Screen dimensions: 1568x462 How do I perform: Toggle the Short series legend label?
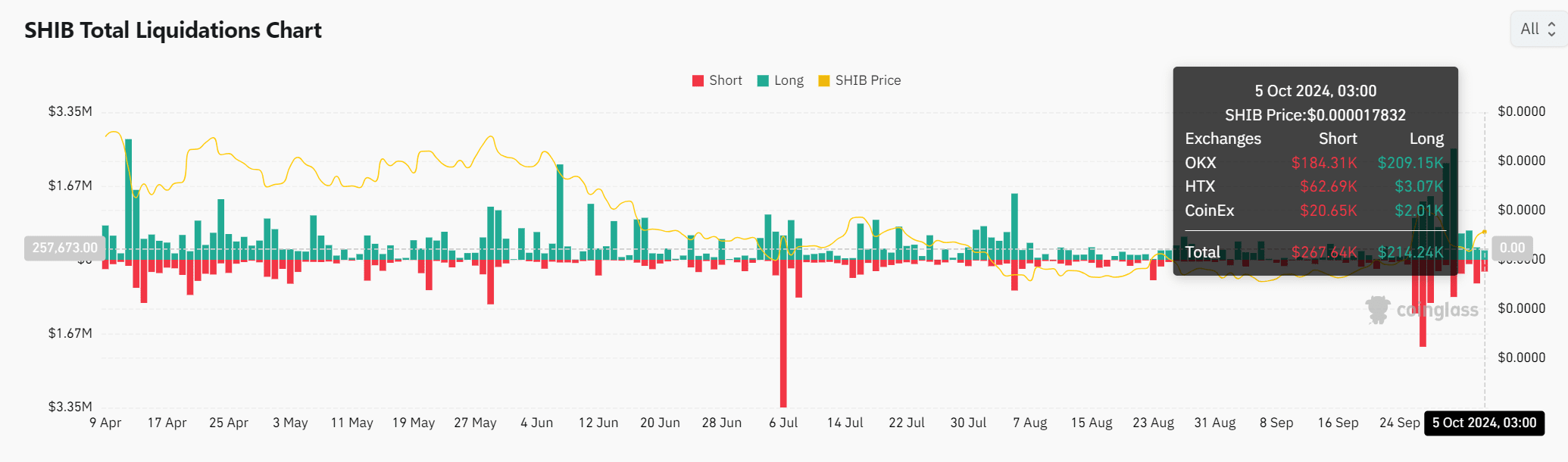[x=726, y=80]
